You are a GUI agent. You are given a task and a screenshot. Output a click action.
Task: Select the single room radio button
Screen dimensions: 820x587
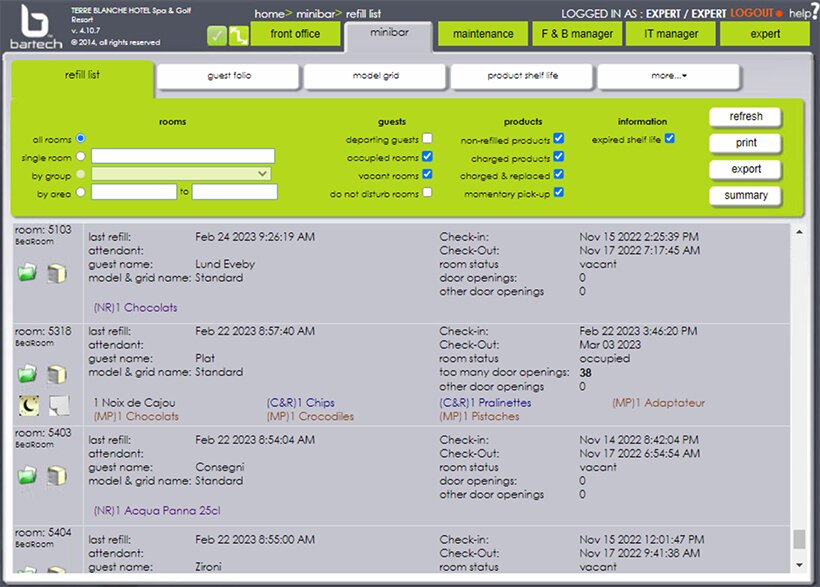tap(81, 156)
